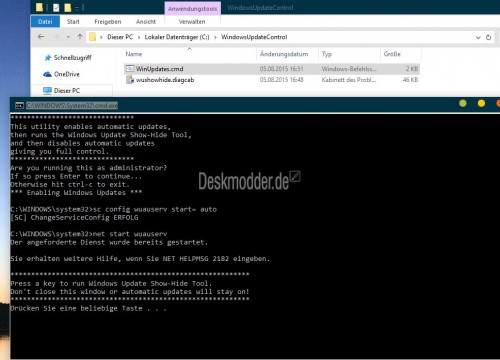Viewport: 500px width, 360px height.
Task: Sort files by Typ column
Action: [x=327, y=54]
